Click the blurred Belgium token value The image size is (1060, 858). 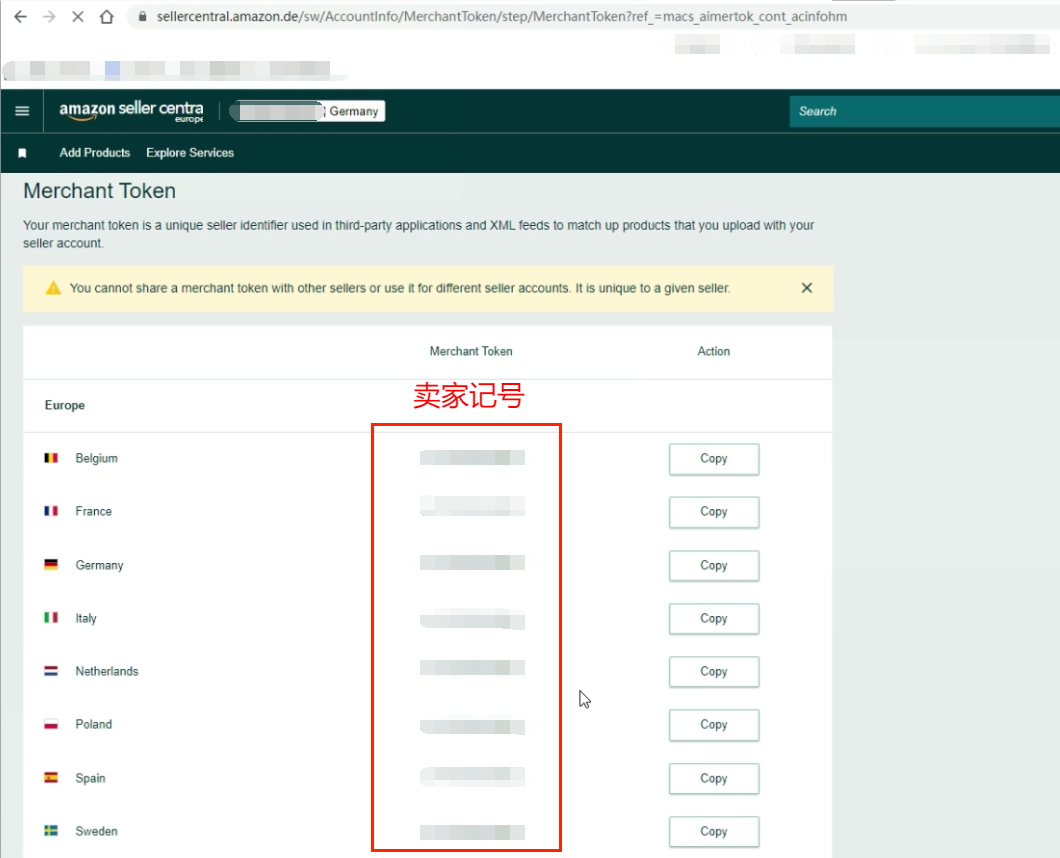click(472, 458)
